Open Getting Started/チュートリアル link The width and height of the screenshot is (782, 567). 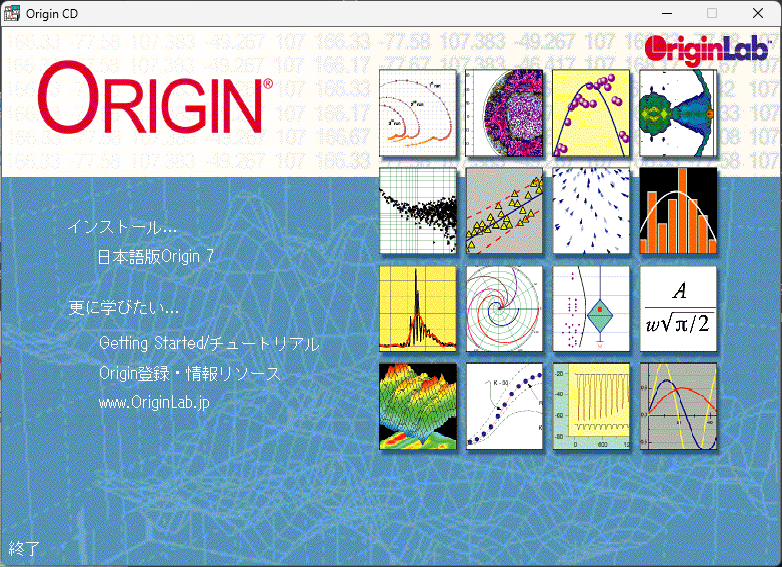209,343
